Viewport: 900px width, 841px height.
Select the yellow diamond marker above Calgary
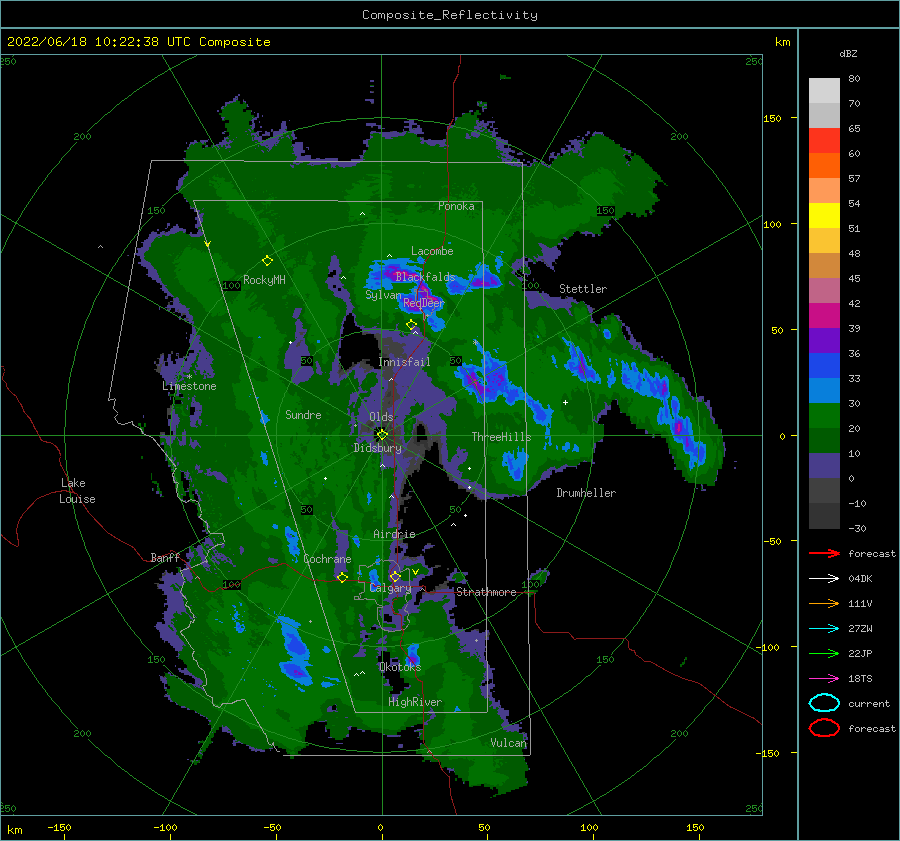(395, 576)
